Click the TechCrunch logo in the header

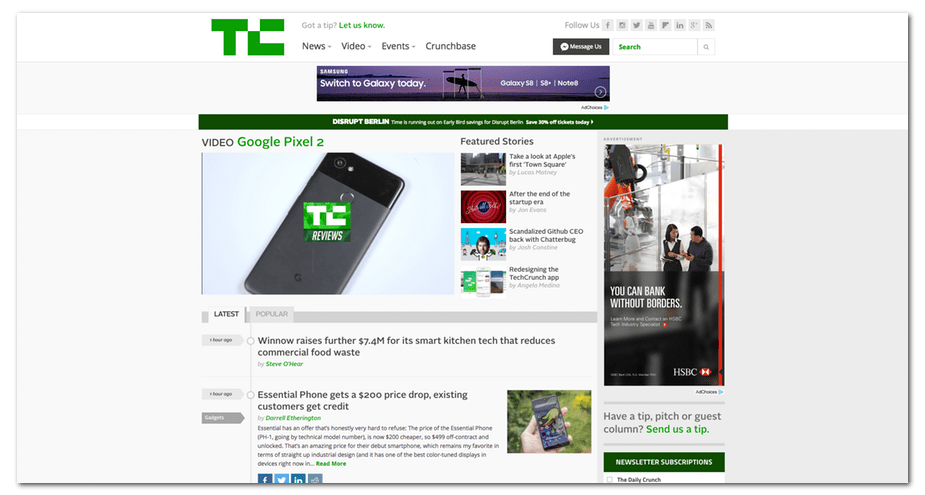coord(248,37)
